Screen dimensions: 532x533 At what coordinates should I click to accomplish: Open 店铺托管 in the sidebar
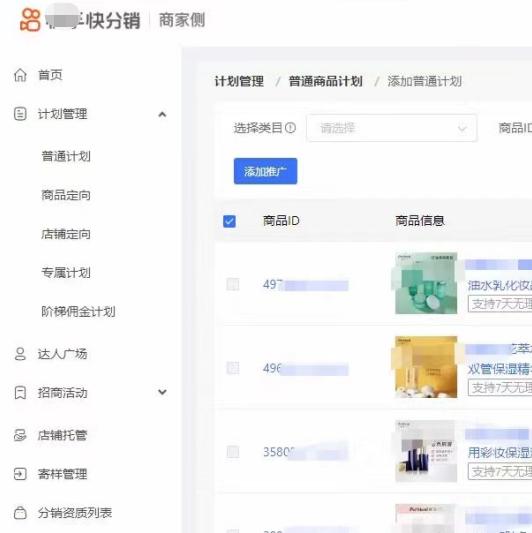tap(63, 435)
